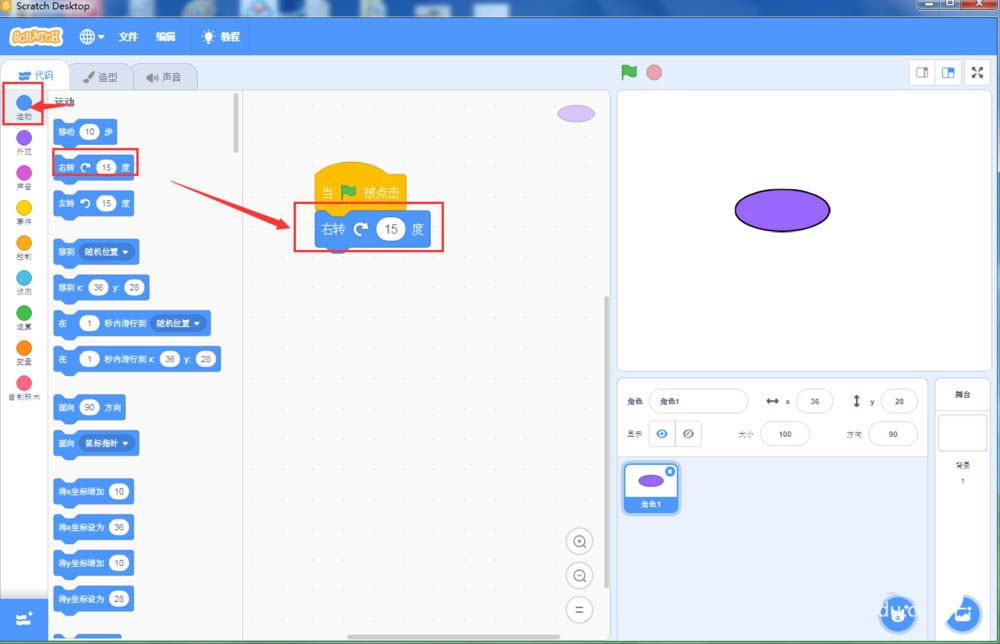The width and height of the screenshot is (1000, 644).
Task: Open the add backdrop button
Action: pos(962,614)
